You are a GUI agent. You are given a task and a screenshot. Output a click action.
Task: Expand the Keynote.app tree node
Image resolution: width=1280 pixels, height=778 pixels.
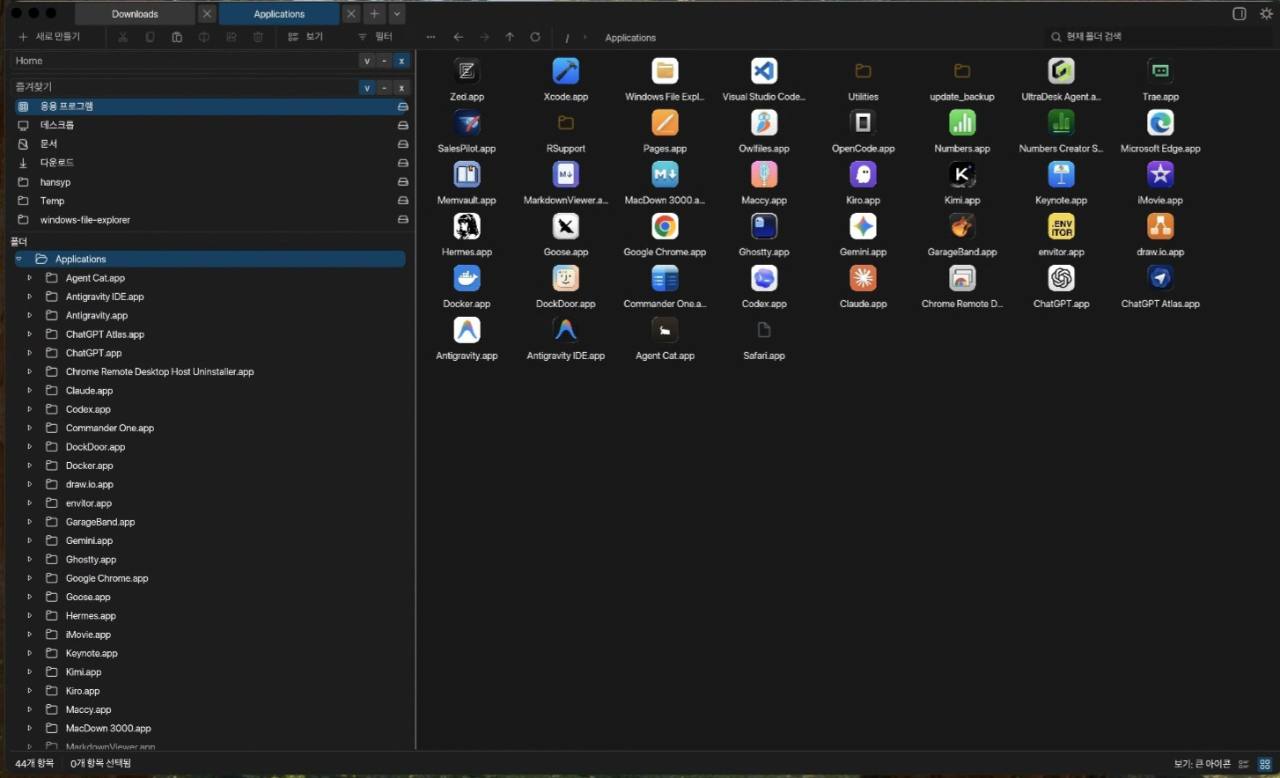pyautogui.click(x=30, y=653)
